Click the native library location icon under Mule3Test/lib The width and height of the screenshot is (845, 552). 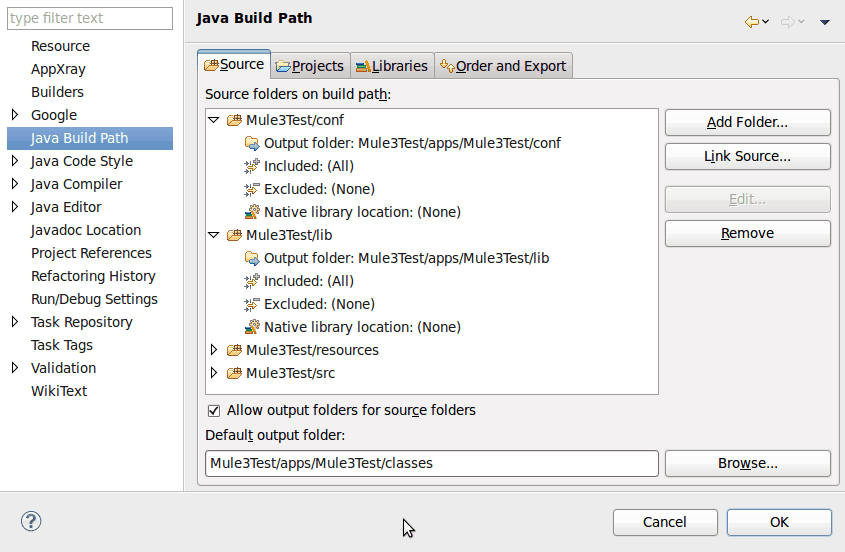252,327
